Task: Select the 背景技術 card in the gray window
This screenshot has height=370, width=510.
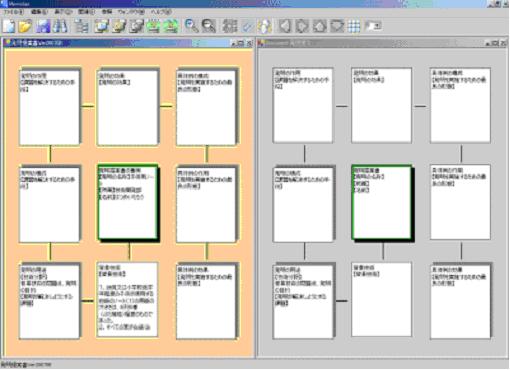Action: (382, 299)
